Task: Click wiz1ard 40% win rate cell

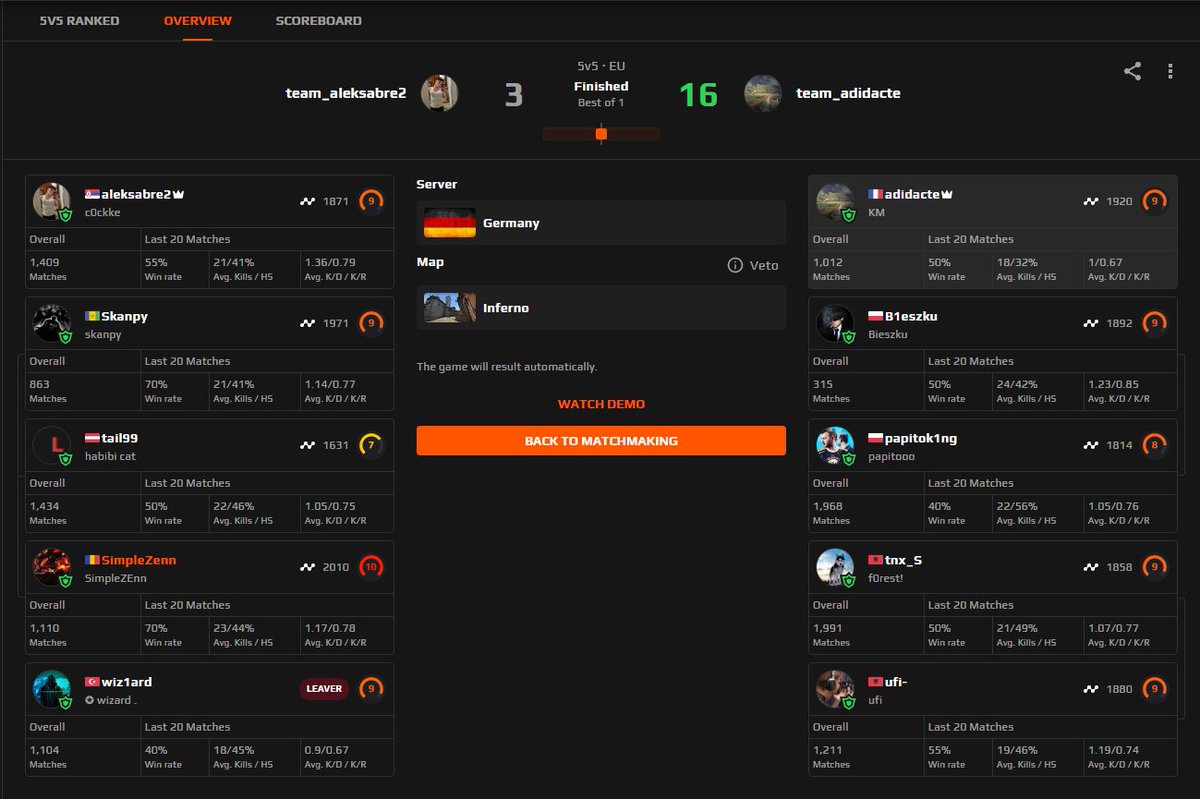Action: [x=174, y=756]
